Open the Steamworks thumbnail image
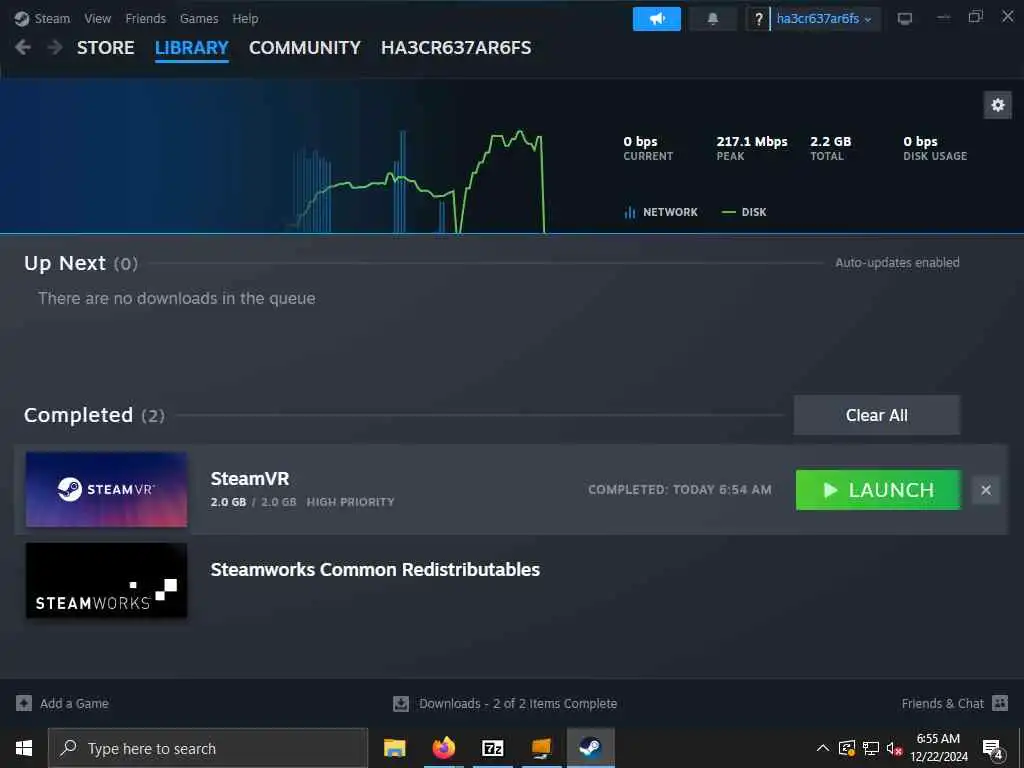Screen dimensions: 1024x768 (x=106, y=580)
